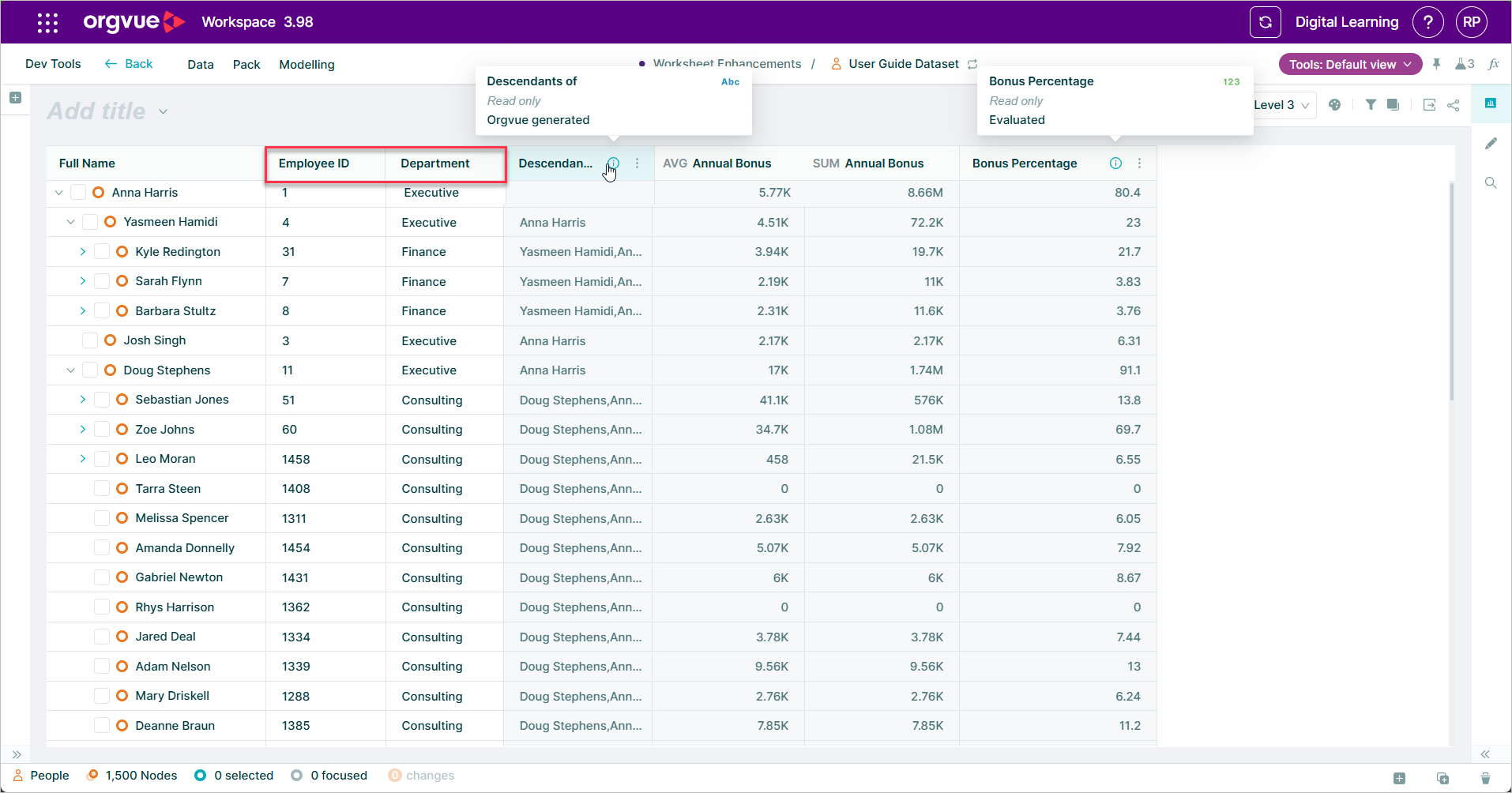Collapse the Doug Stephens branch

pos(70,370)
